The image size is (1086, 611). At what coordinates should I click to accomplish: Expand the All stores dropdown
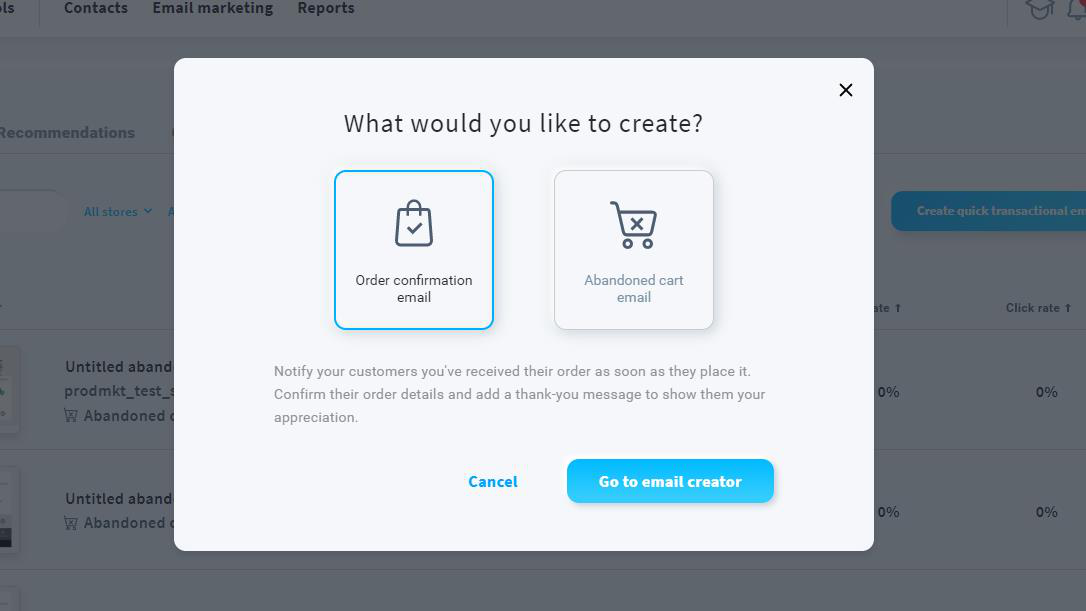(118, 211)
